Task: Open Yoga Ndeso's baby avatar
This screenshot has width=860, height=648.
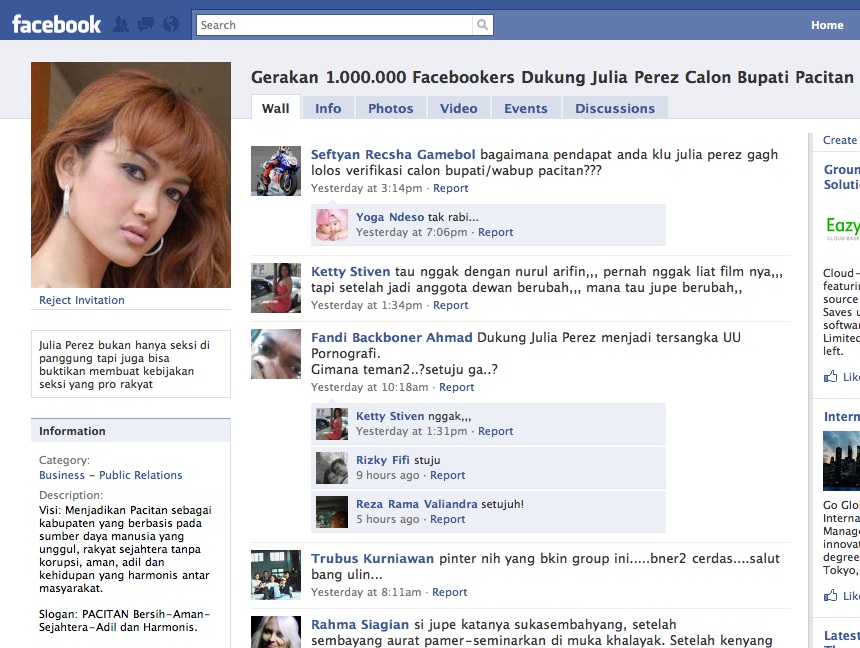Action: pyautogui.click(x=331, y=224)
